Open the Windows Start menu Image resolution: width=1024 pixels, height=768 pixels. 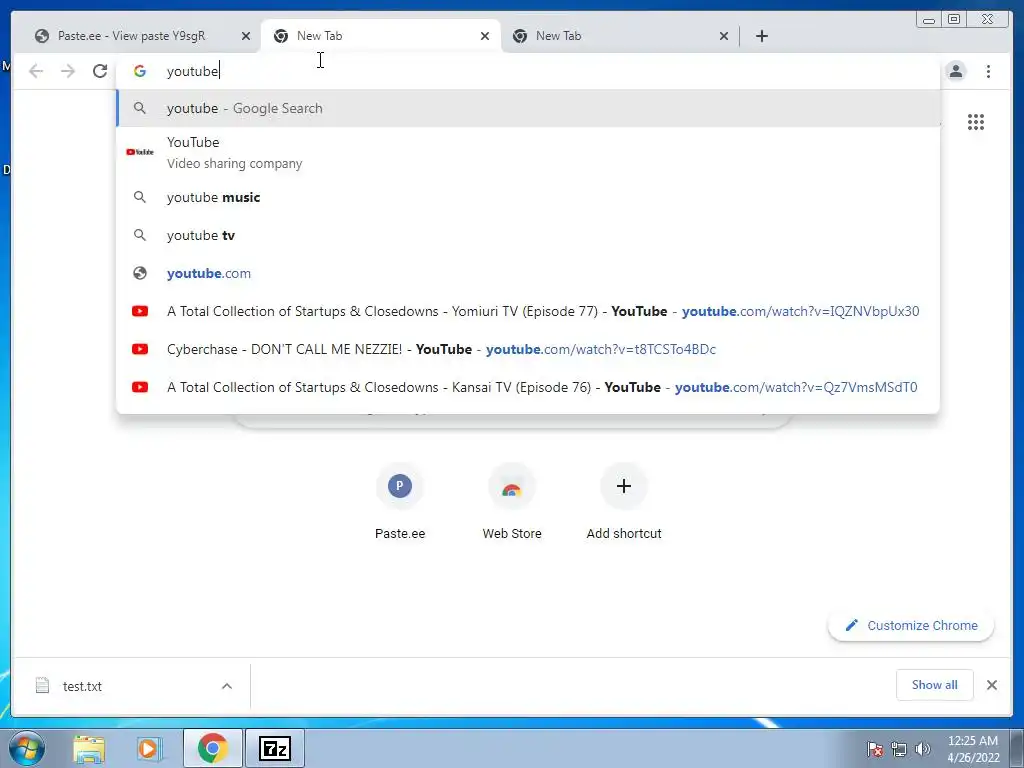[x=26, y=748]
